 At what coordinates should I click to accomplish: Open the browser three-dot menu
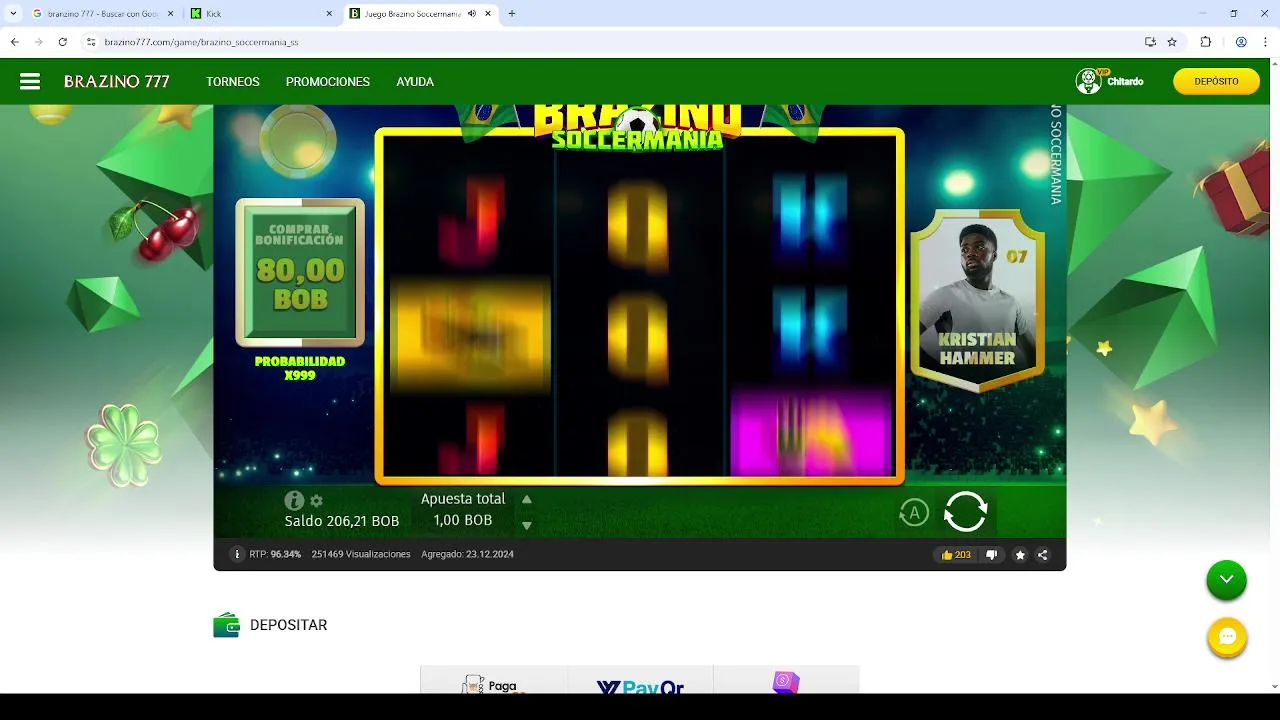(x=1265, y=42)
